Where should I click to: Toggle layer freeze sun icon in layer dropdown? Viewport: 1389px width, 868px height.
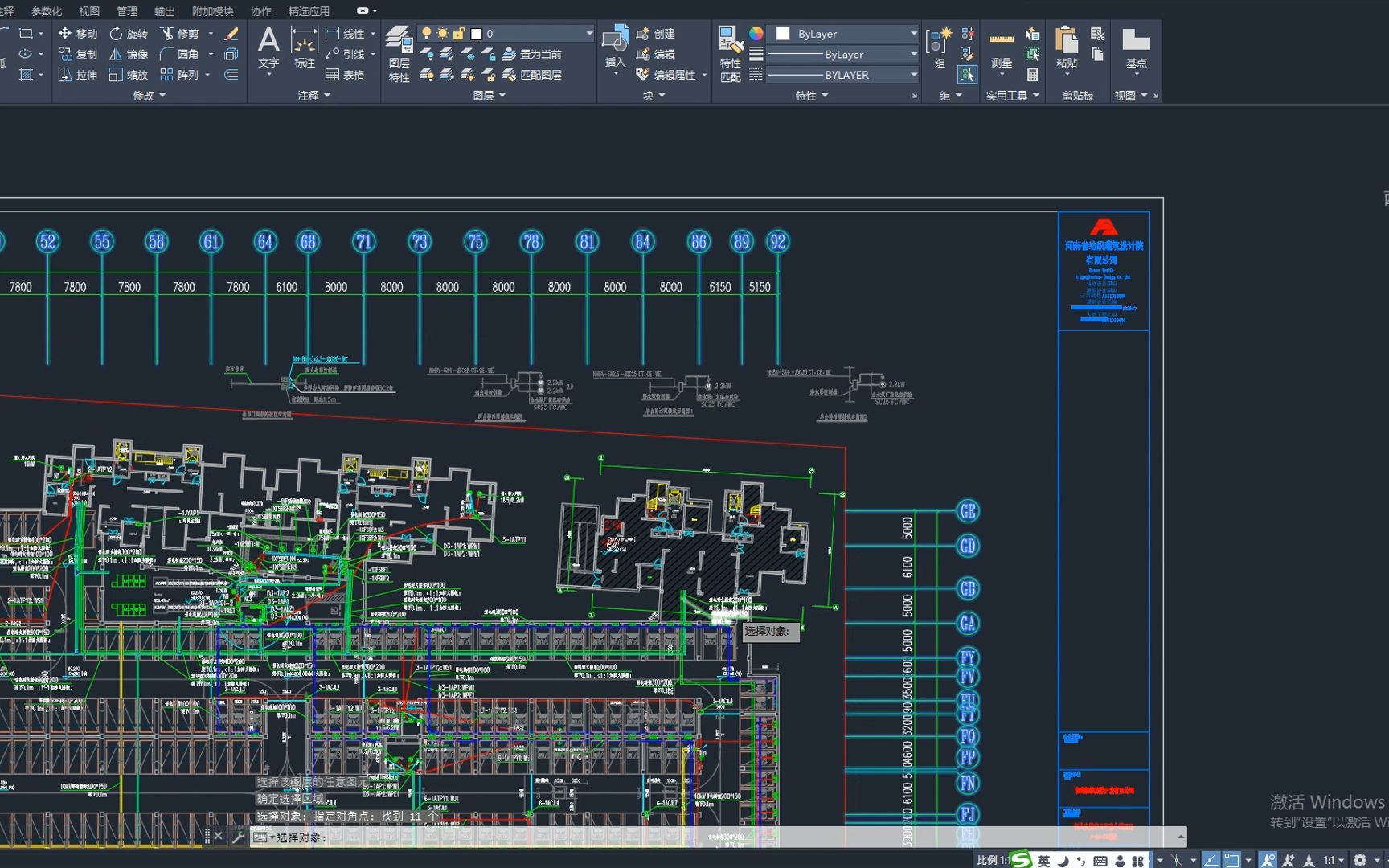tap(442, 34)
